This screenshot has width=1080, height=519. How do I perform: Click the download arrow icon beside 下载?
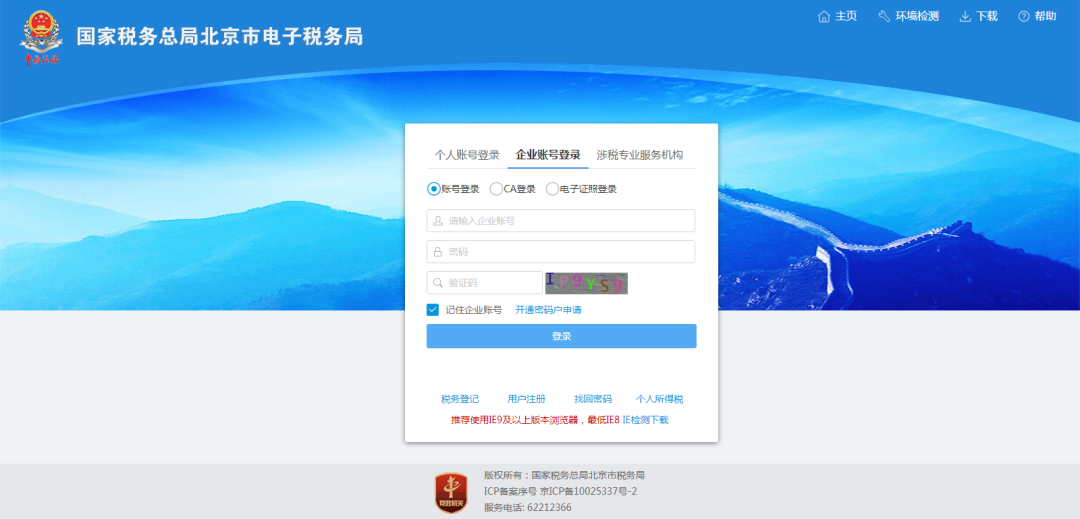tap(965, 17)
